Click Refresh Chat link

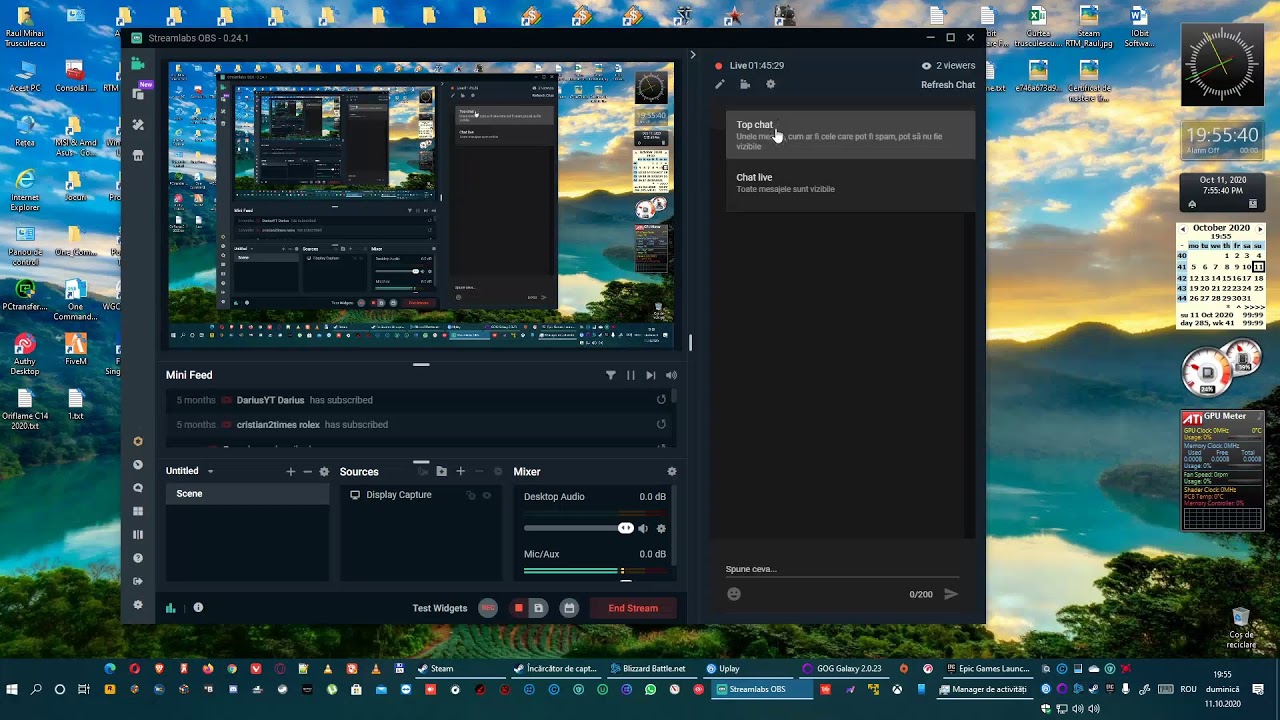point(948,85)
